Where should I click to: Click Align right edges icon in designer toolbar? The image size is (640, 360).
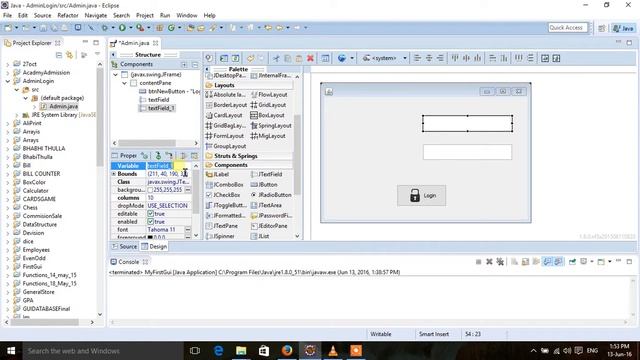tap(440, 58)
